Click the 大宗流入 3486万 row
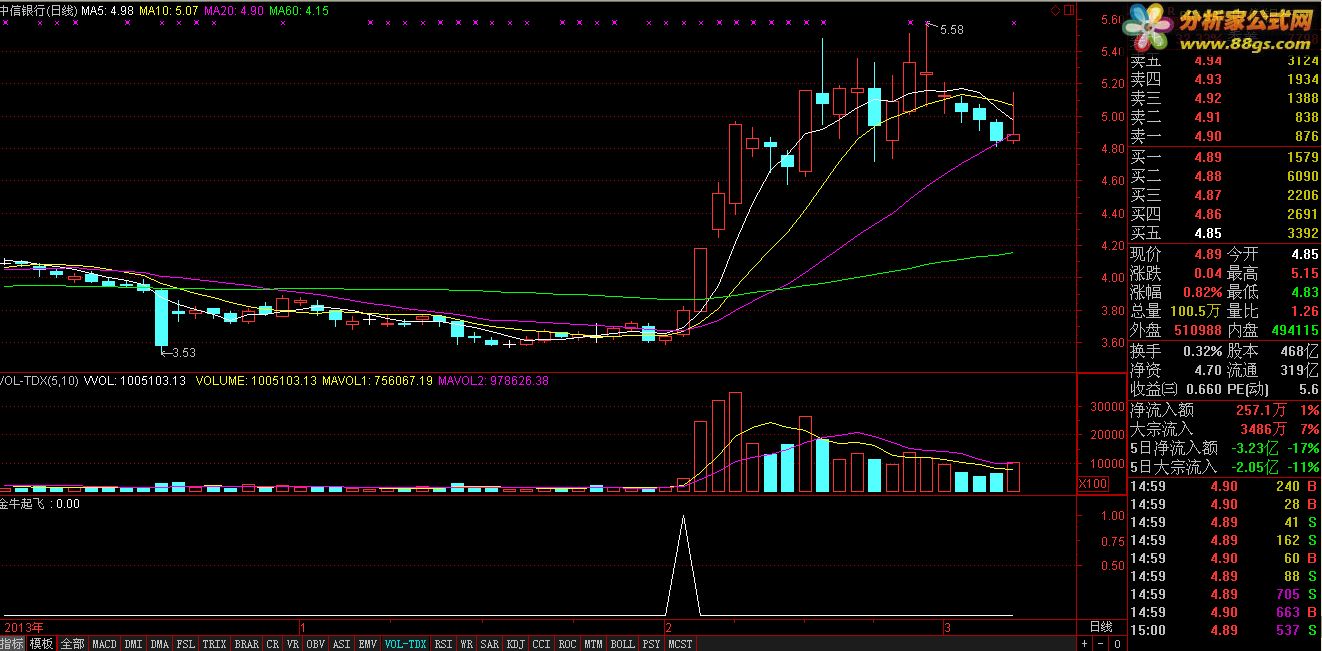The height and width of the screenshot is (651, 1322). 1225,429
